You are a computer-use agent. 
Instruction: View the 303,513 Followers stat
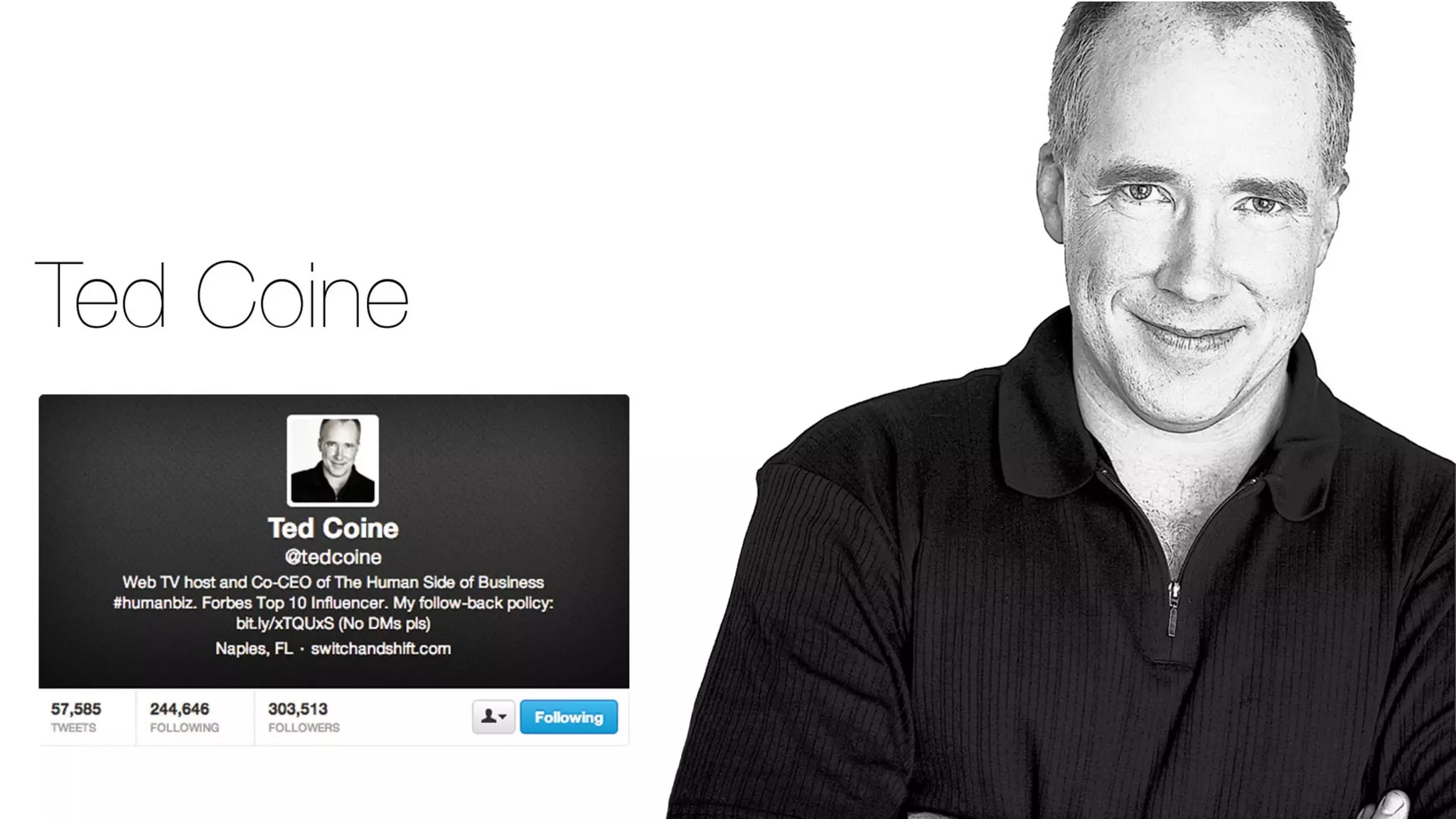[x=304, y=717]
